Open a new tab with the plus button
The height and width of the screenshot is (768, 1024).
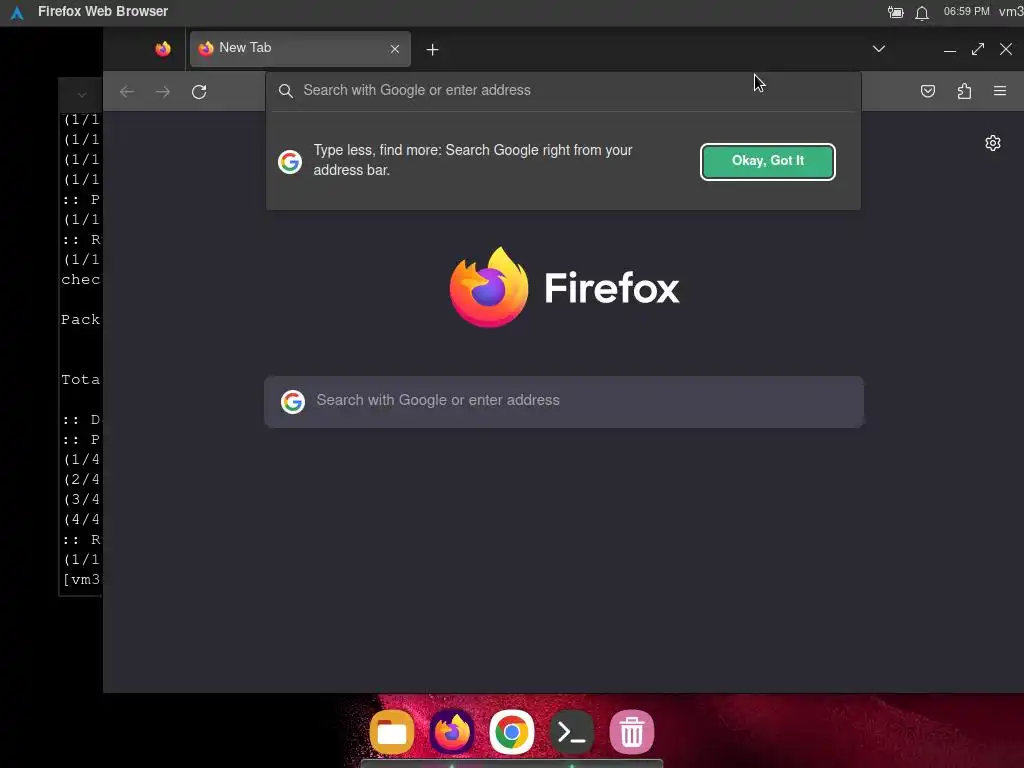[432, 50]
